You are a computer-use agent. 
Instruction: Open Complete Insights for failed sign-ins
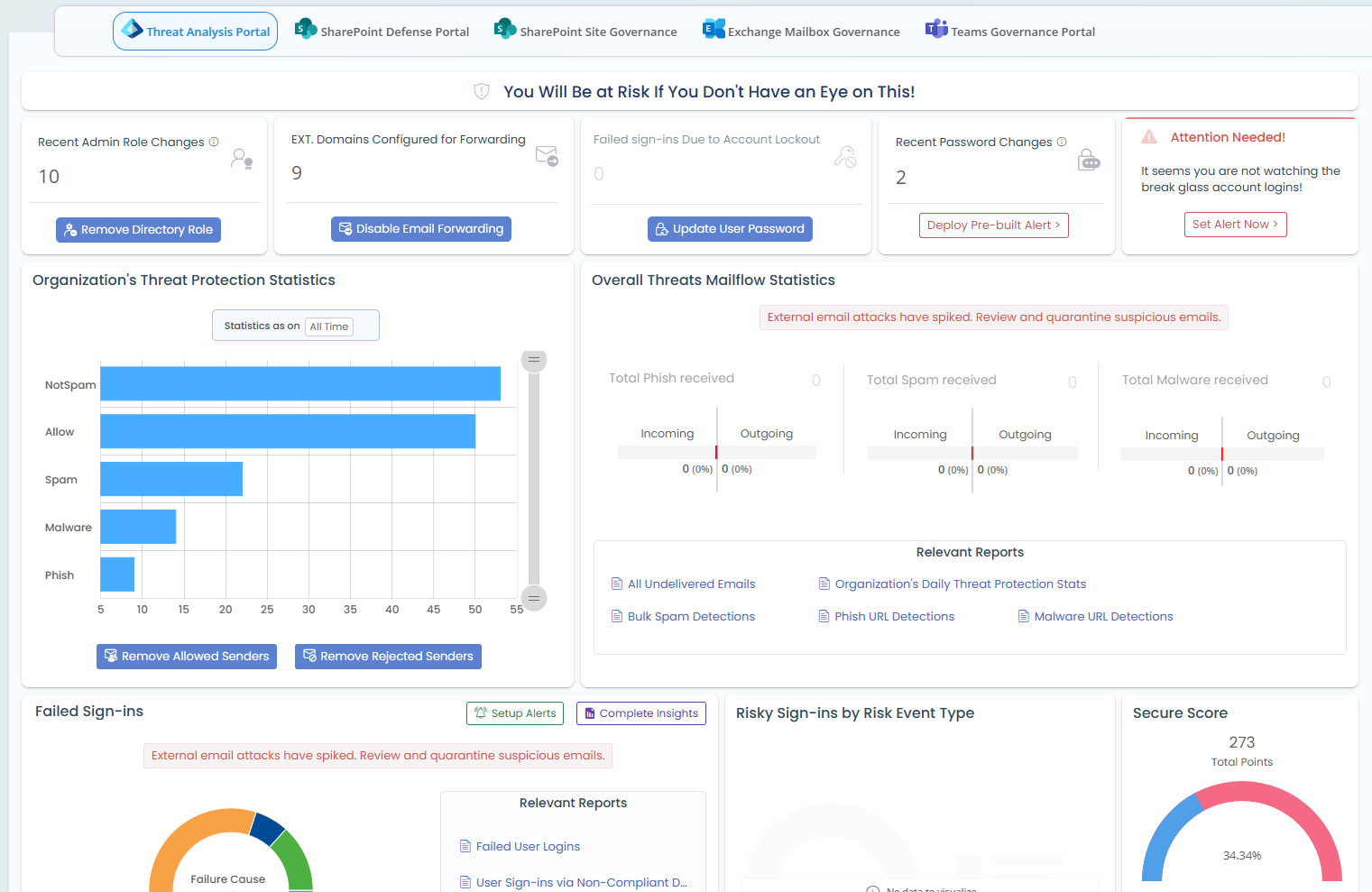[640, 713]
